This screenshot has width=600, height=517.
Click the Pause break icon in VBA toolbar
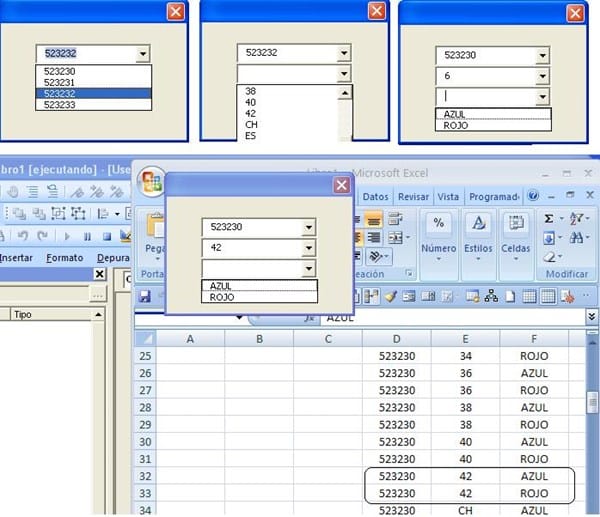click(x=87, y=236)
